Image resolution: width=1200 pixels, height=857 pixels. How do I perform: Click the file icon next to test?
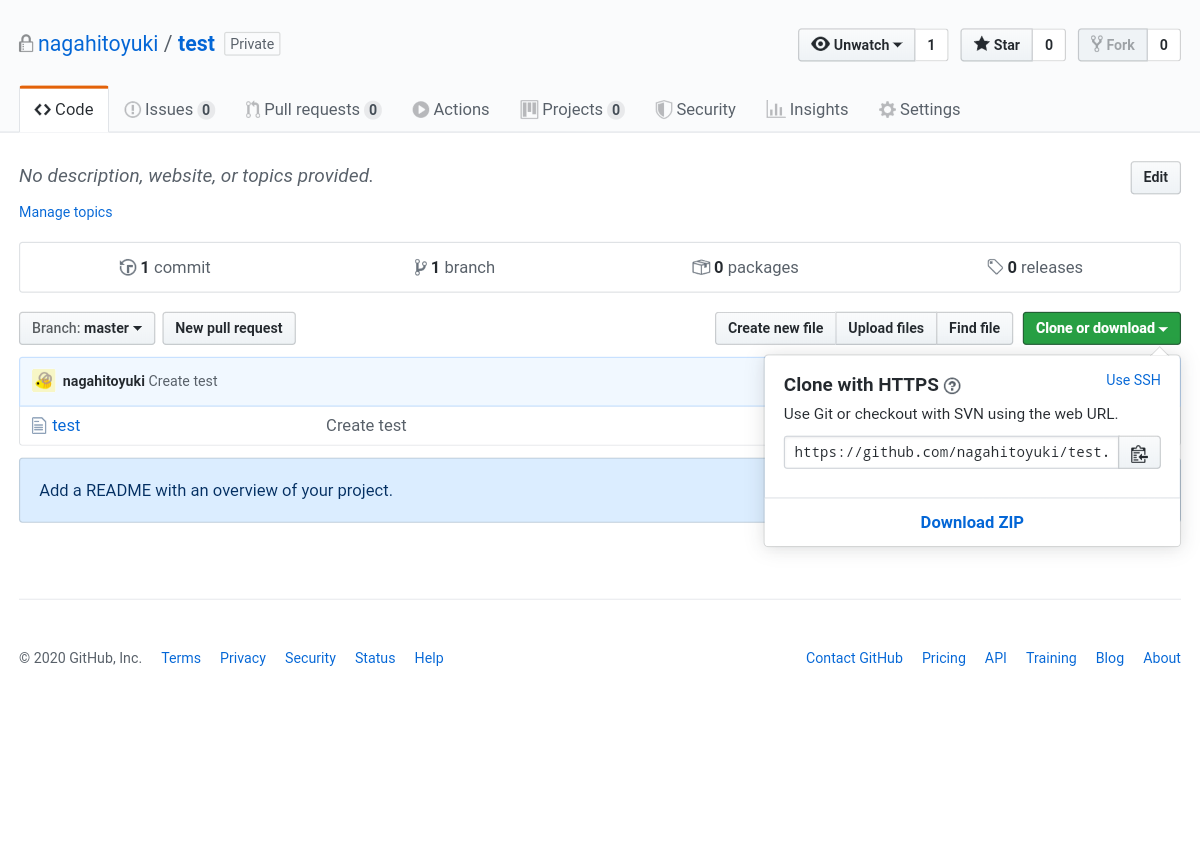39,426
